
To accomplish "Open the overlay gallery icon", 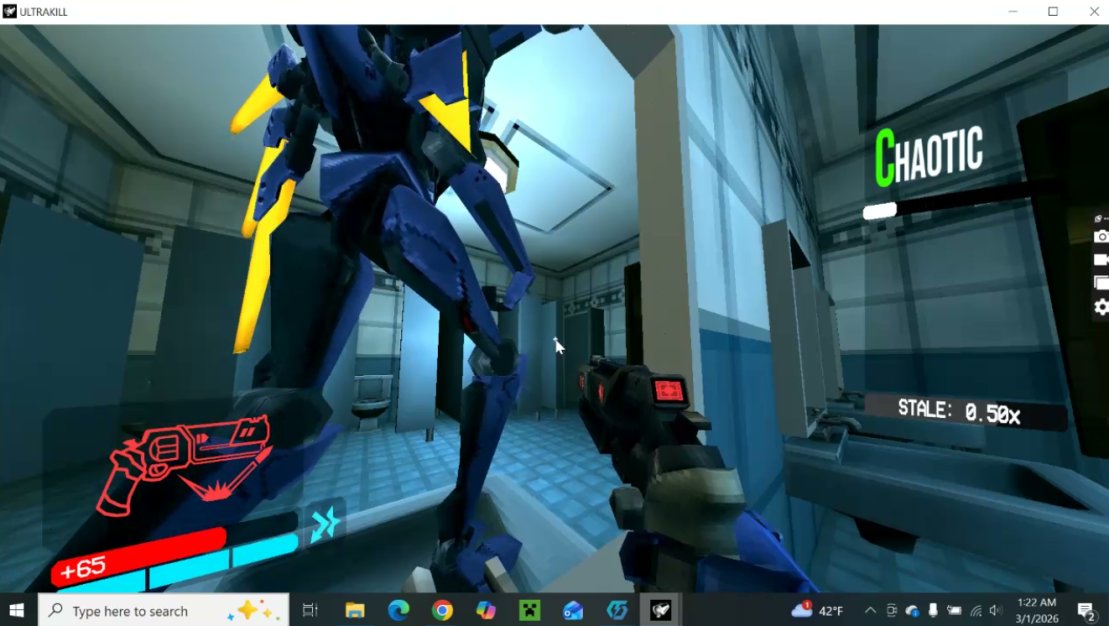I will click(x=1101, y=282).
